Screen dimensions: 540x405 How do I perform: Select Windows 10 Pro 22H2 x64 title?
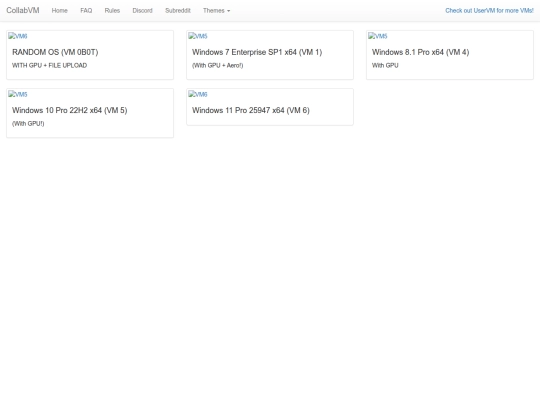[70, 110]
